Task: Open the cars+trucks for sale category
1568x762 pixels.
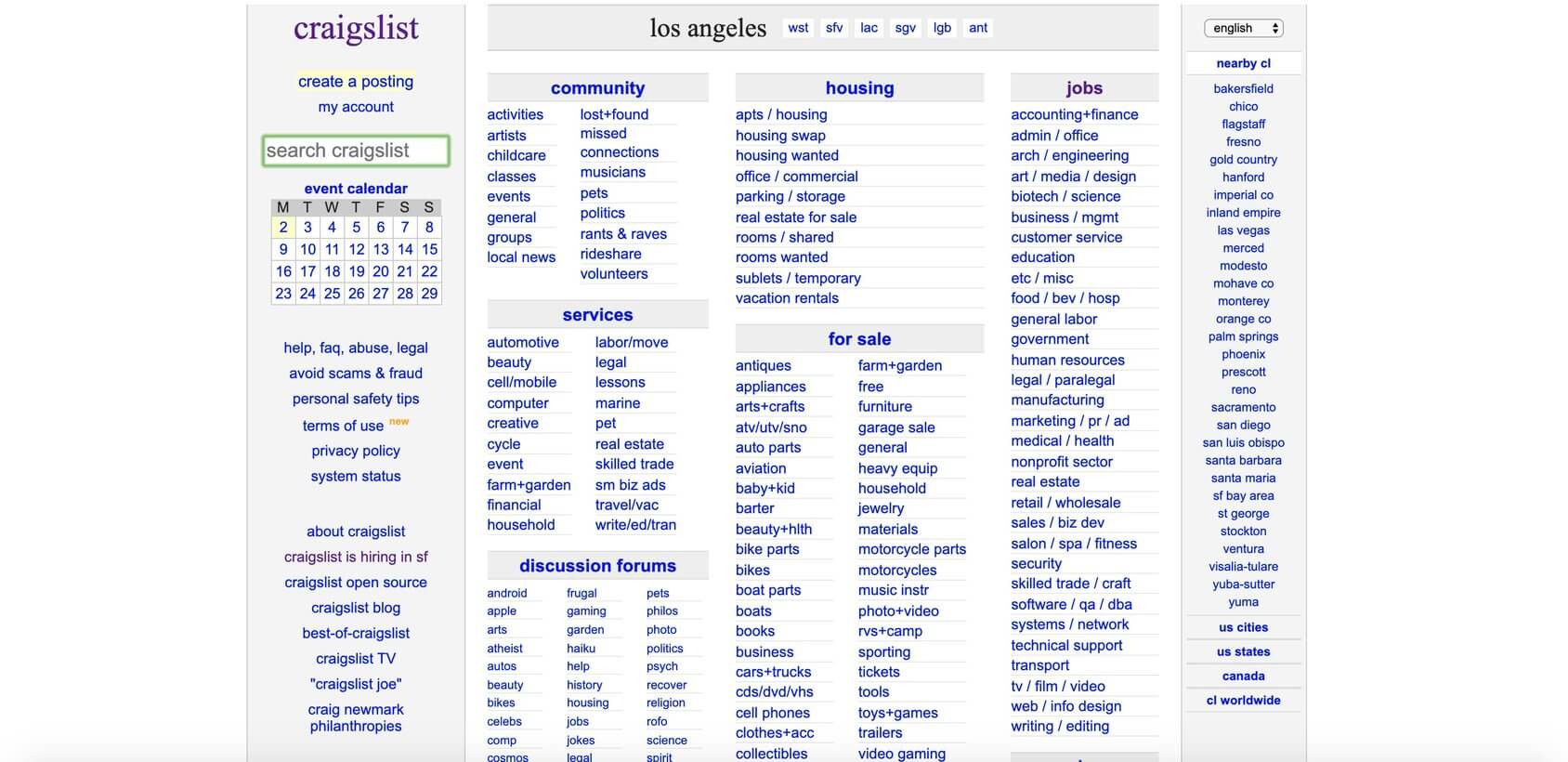Action: tap(773, 672)
